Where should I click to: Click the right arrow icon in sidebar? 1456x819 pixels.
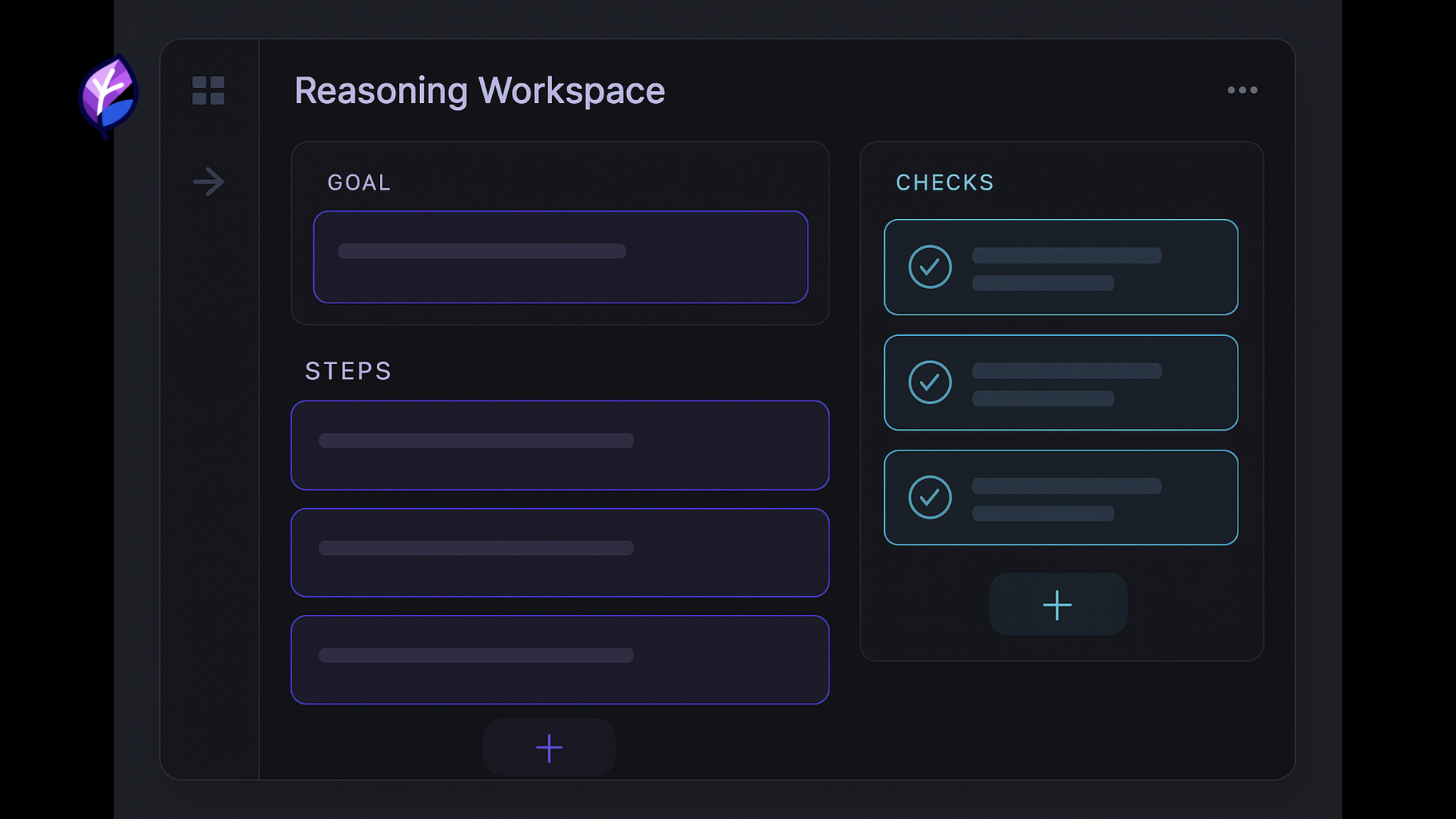click(209, 182)
